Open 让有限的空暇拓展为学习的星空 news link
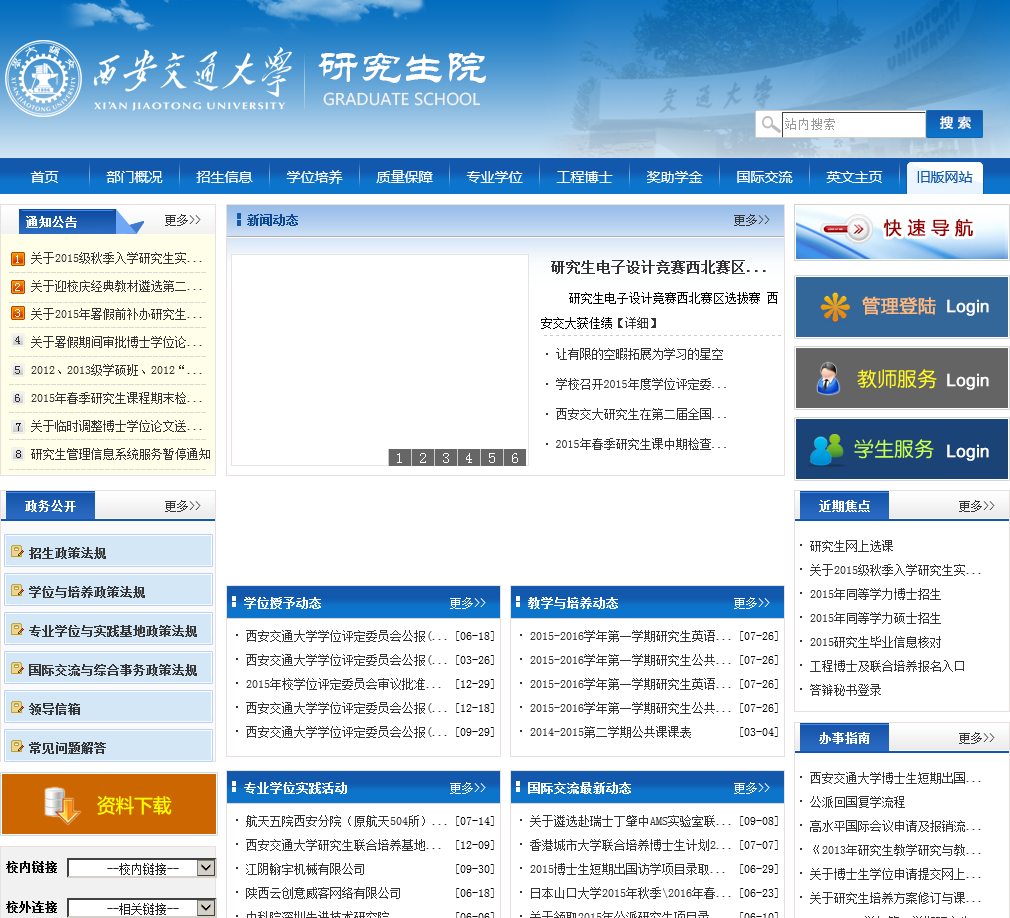1010x918 pixels. coord(640,354)
